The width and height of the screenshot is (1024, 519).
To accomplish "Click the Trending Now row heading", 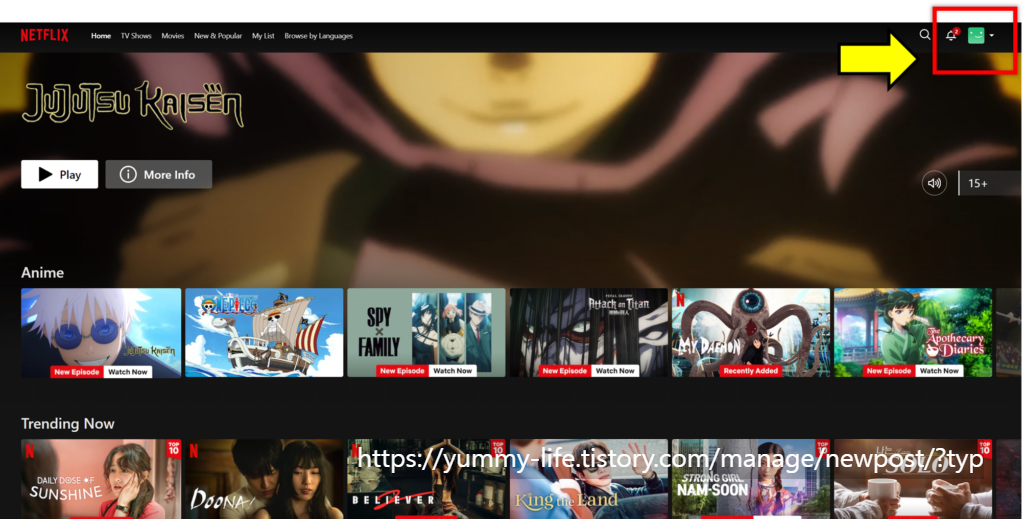I will (x=68, y=424).
